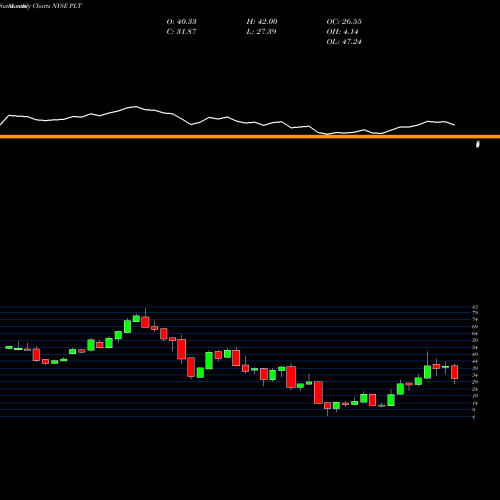Click the 4 price axis label
500x500 pixels.
tap(474, 417)
